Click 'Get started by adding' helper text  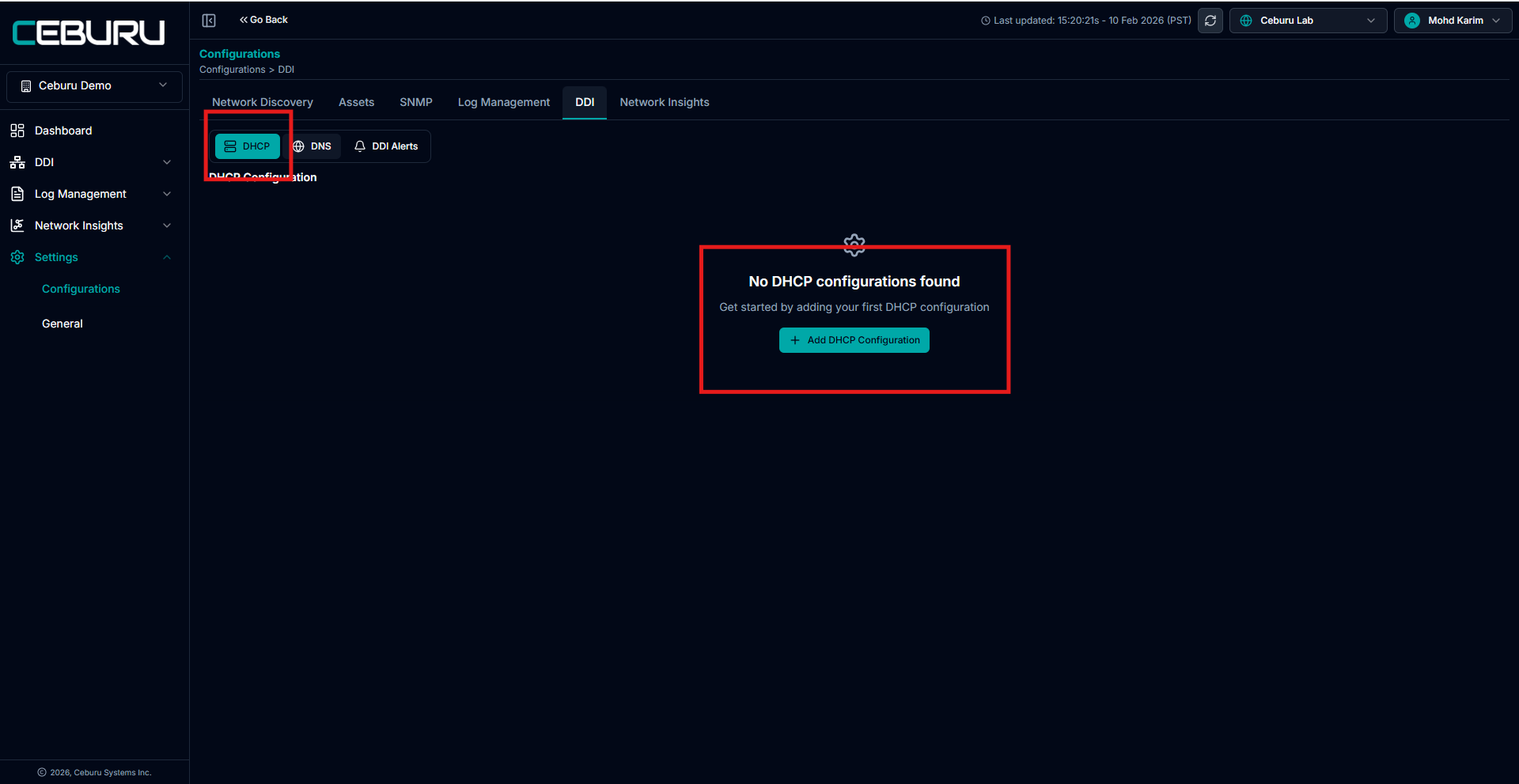854,307
